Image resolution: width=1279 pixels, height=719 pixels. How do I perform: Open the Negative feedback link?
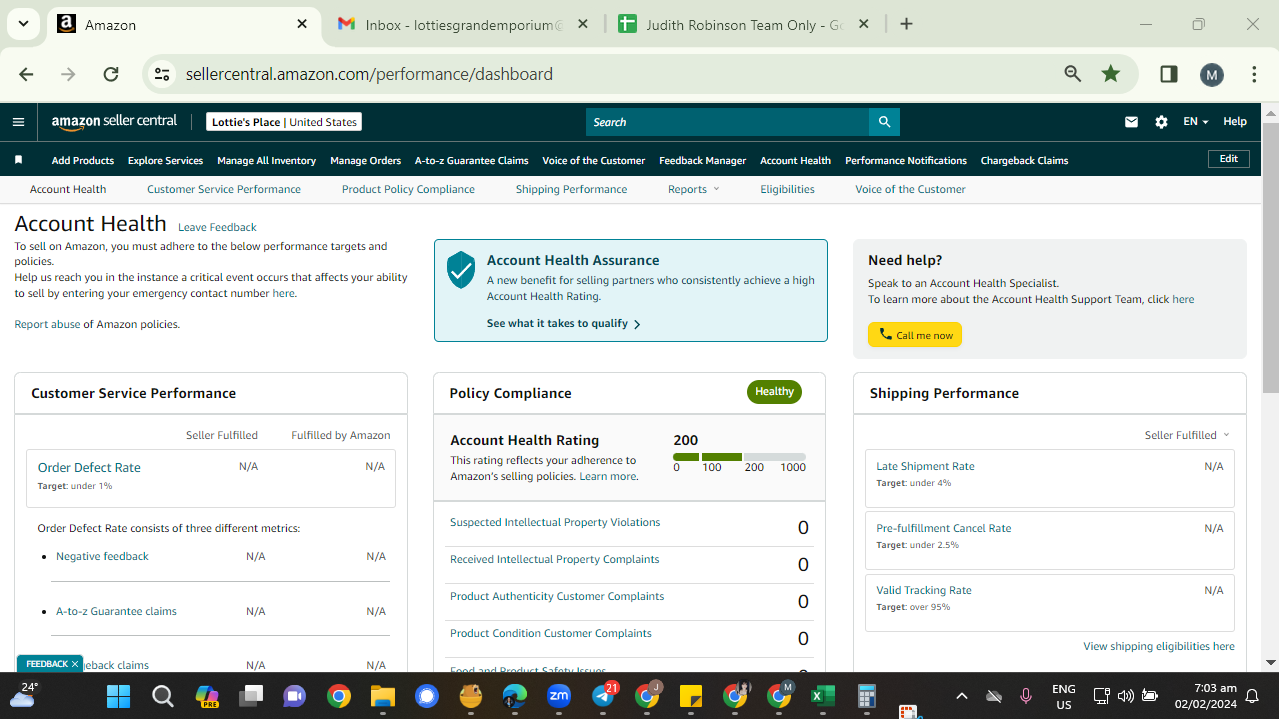(102, 556)
